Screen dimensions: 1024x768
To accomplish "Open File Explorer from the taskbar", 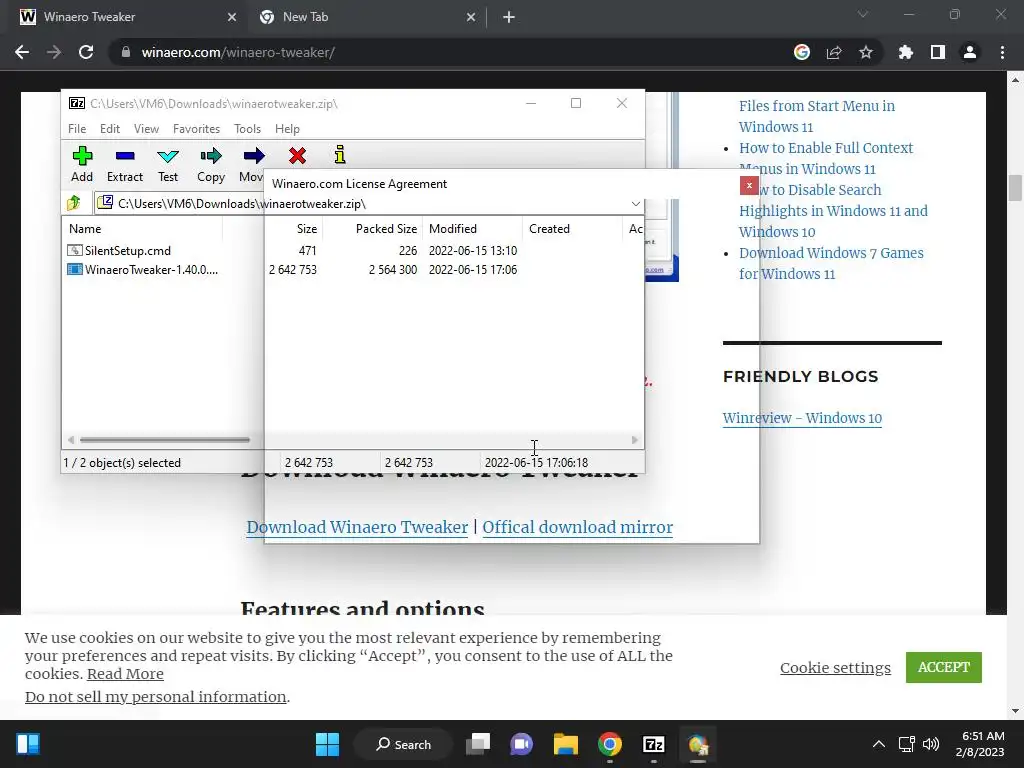I will pyautogui.click(x=566, y=744).
